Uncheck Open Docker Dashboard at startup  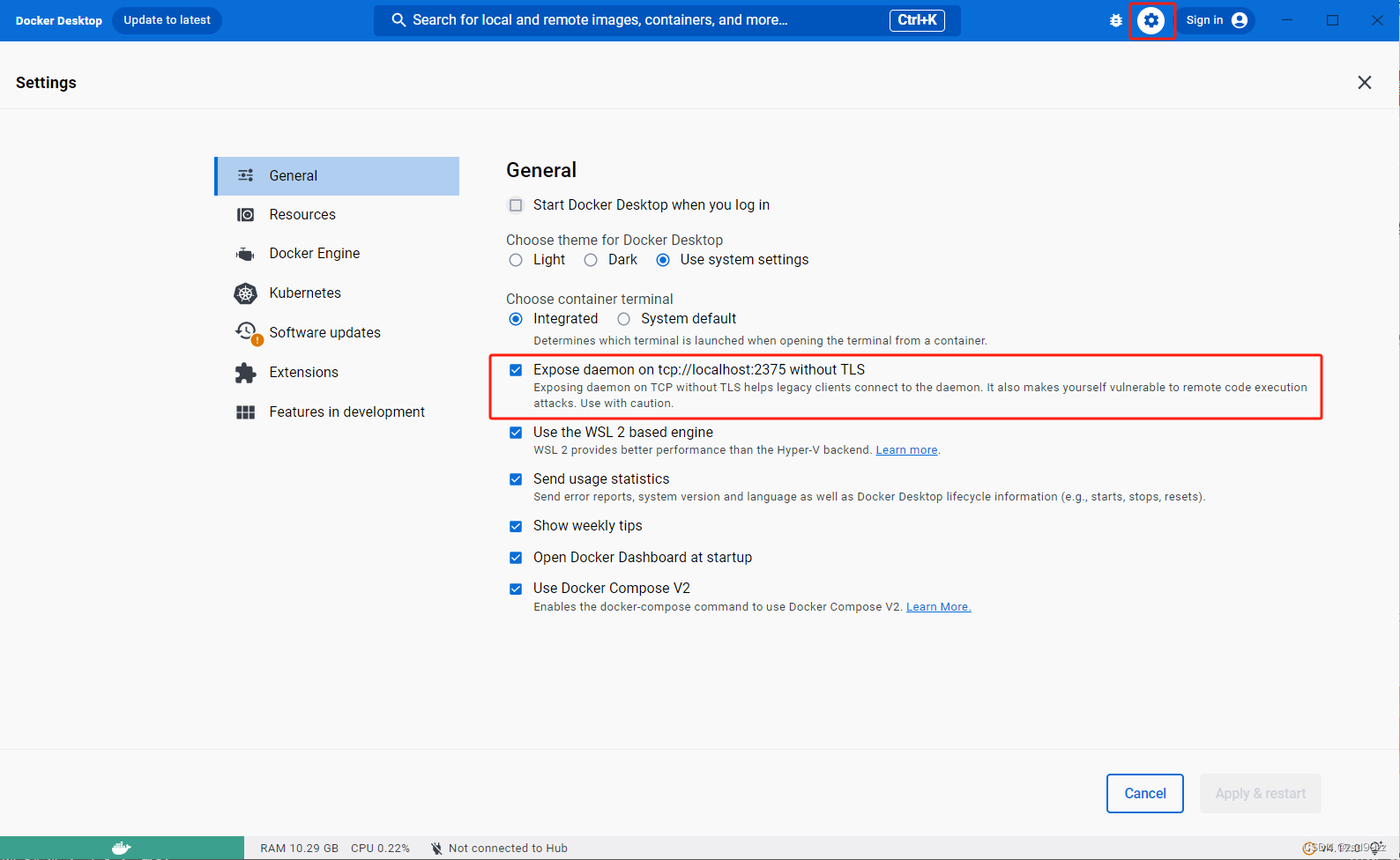pyautogui.click(x=516, y=558)
